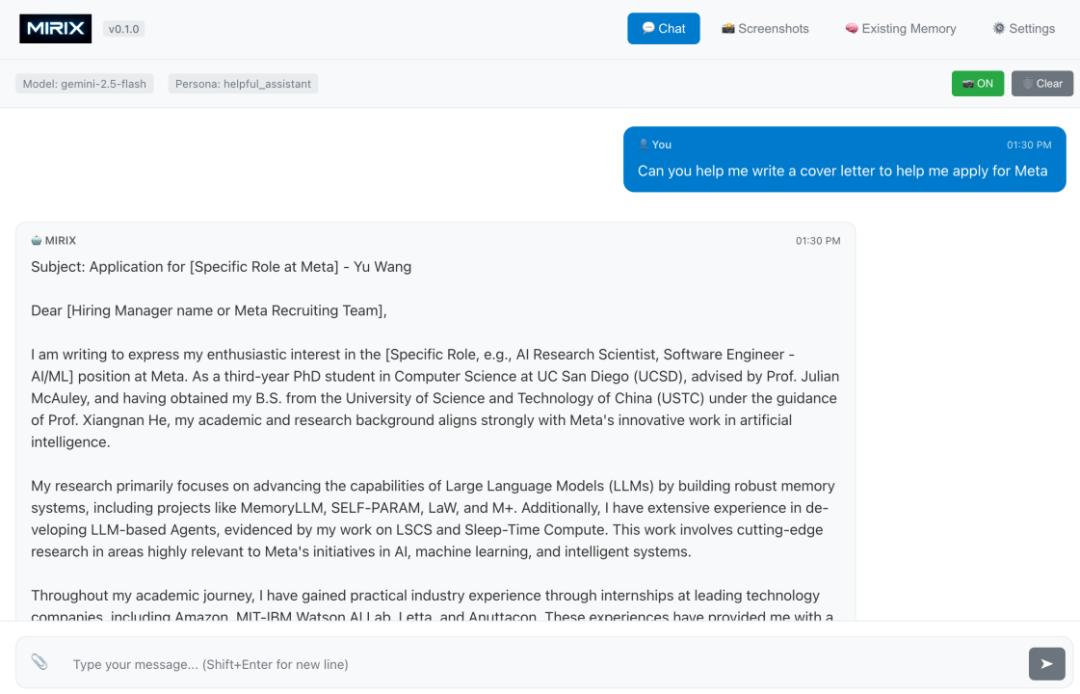Click the blue user message bubble text
1080x694 pixels.
tap(842, 171)
